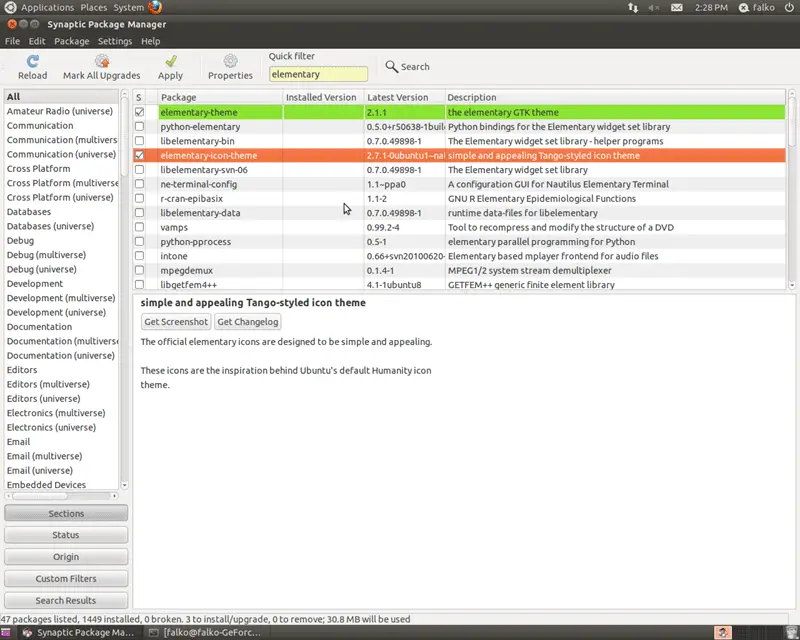Open the Ubuntu logo Applications icon
Image resolution: width=800 pixels, height=640 pixels.
[10, 7]
